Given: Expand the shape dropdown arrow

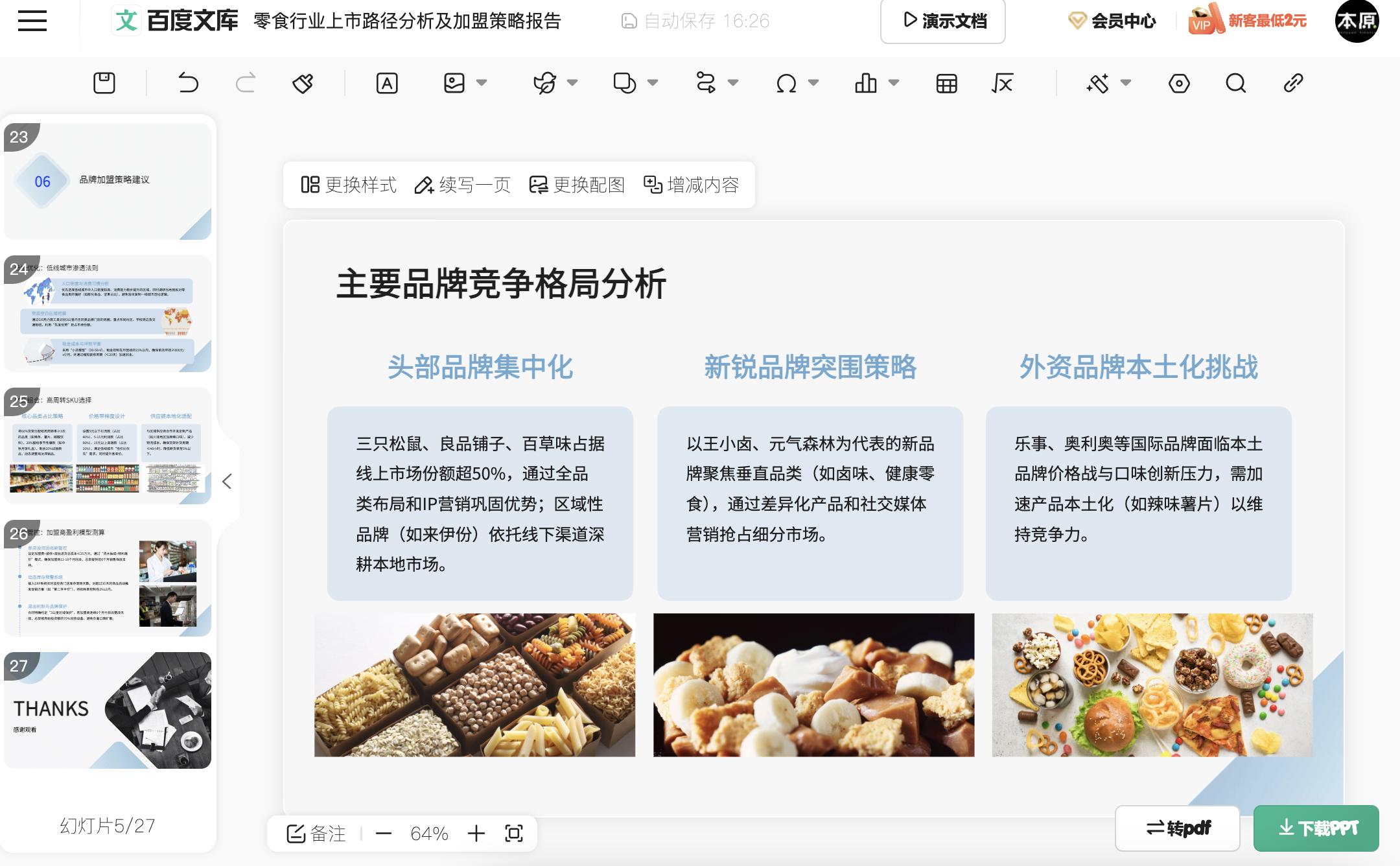Looking at the screenshot, I should pos(653,83).
